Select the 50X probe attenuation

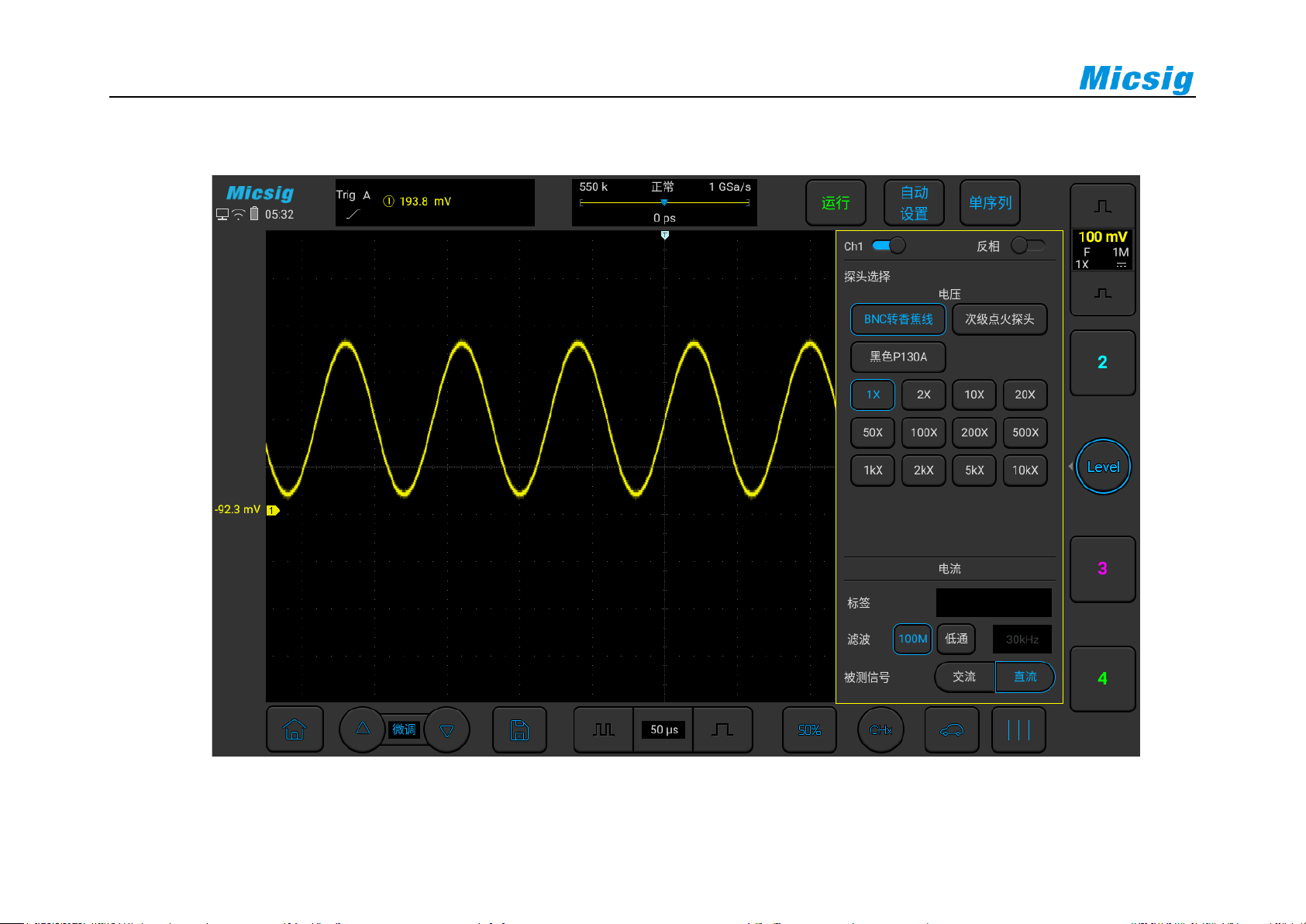pos(873,433)
